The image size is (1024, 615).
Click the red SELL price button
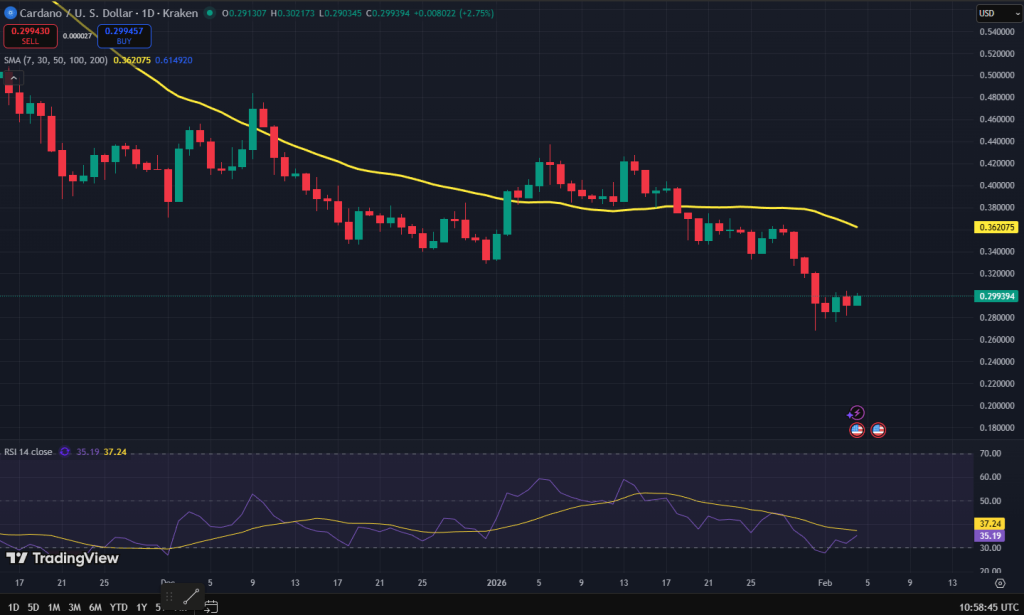(x=31, y=36)
